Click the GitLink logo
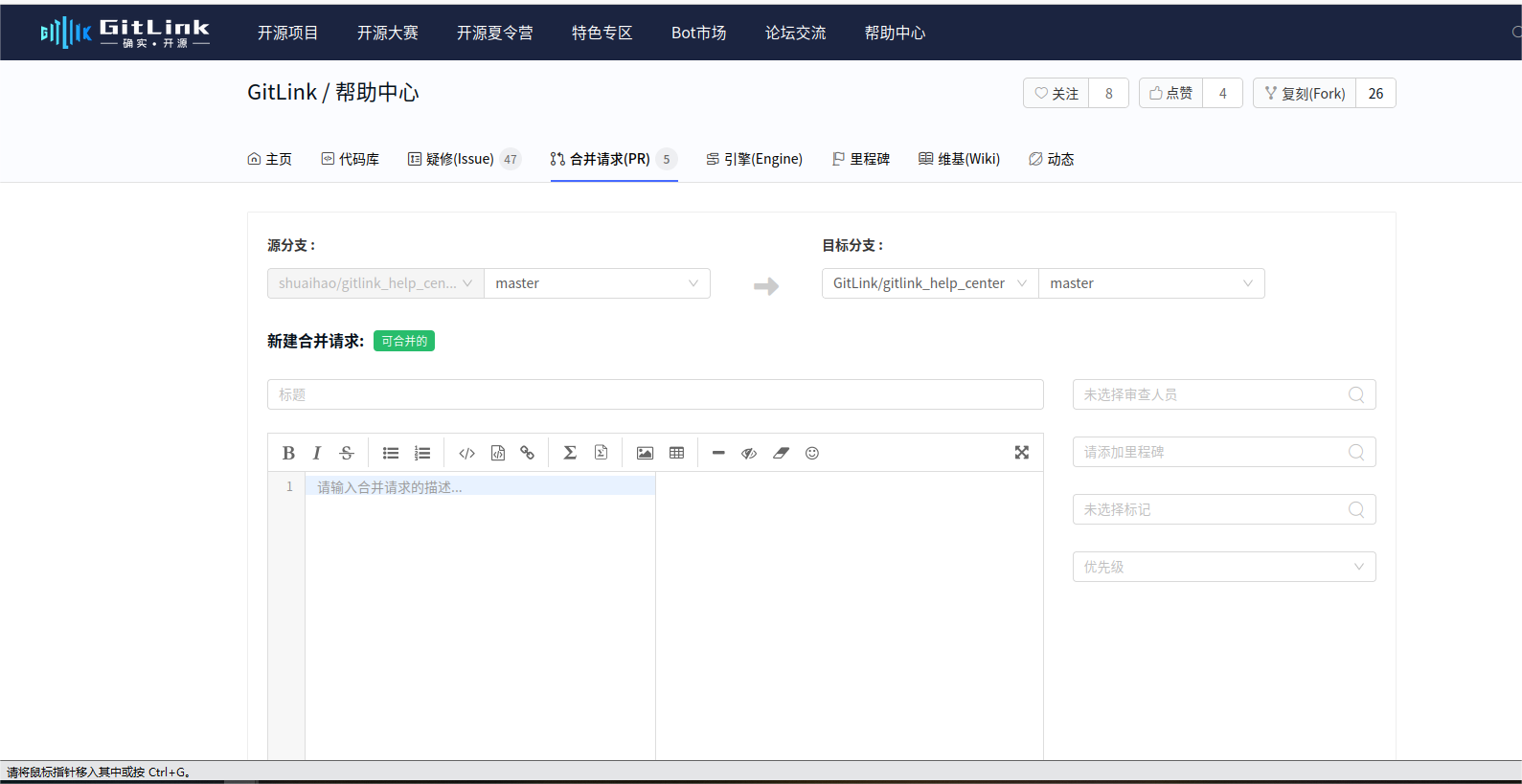The image size is (1522, 784). coord(125,33)
